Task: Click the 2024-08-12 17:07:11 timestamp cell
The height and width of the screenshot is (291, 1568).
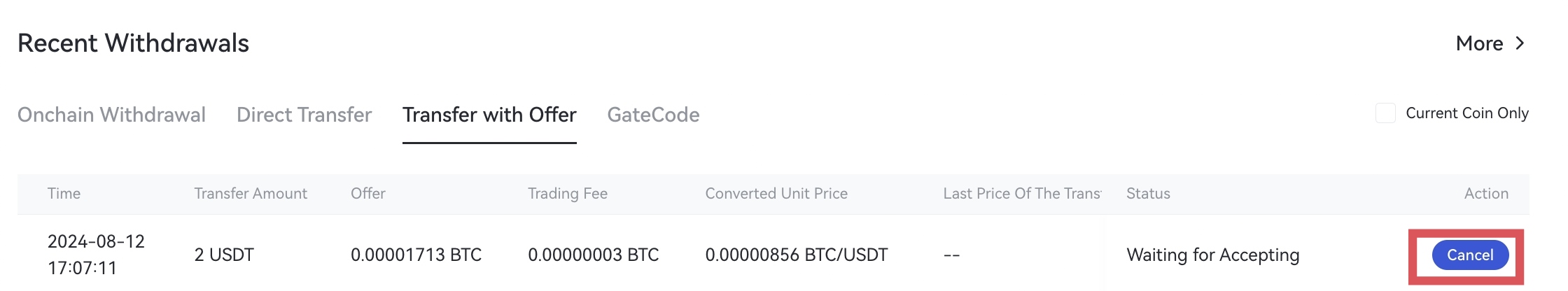Action: [x=96, y=255]
